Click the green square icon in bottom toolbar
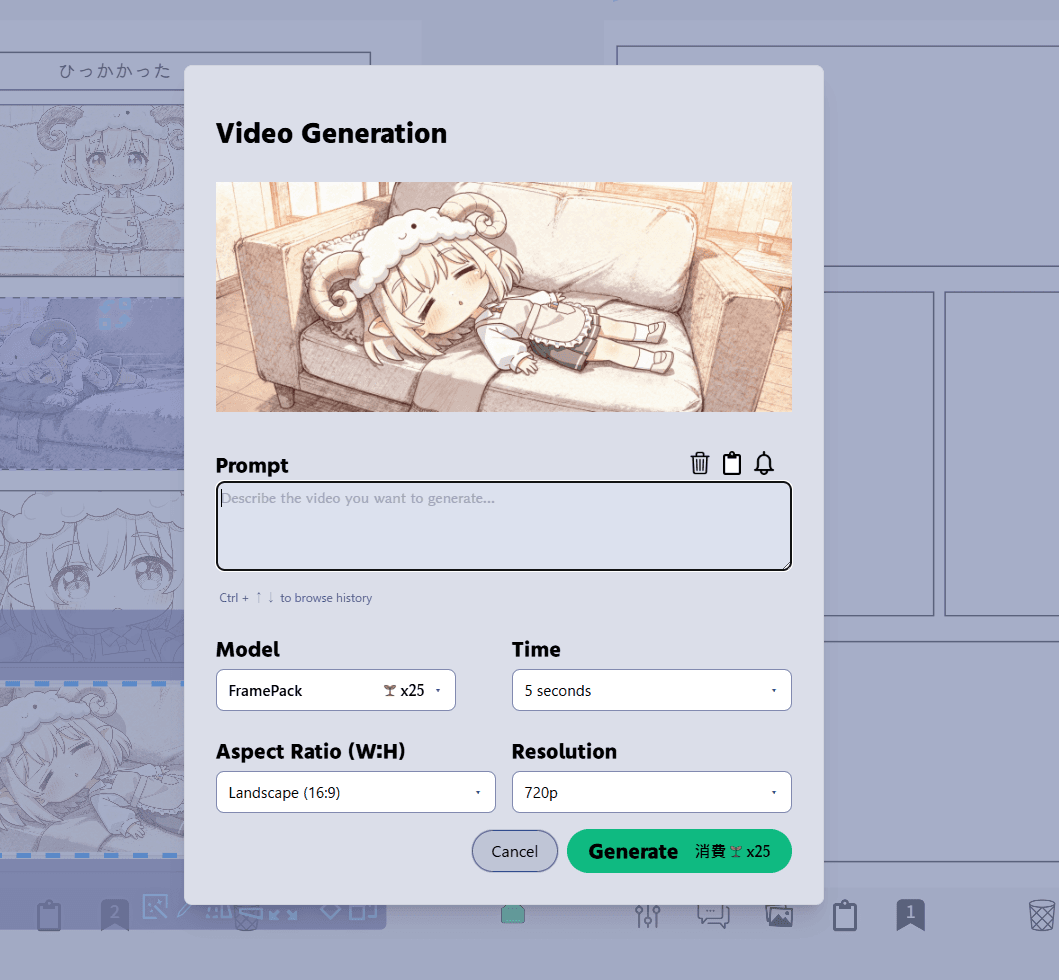The width and height of the screenshot is (1059, 980). (514, 914)
